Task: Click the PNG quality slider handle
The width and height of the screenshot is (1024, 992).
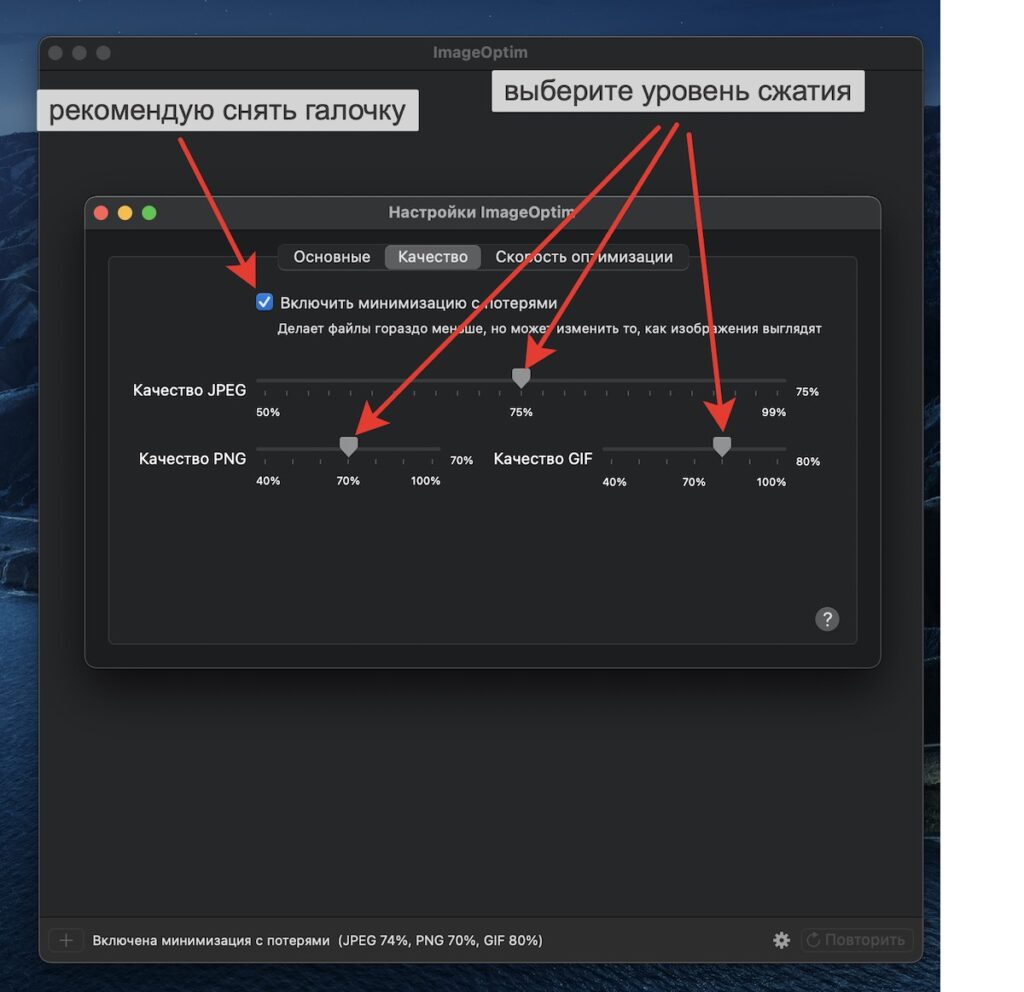Action: tap(349, 447)
